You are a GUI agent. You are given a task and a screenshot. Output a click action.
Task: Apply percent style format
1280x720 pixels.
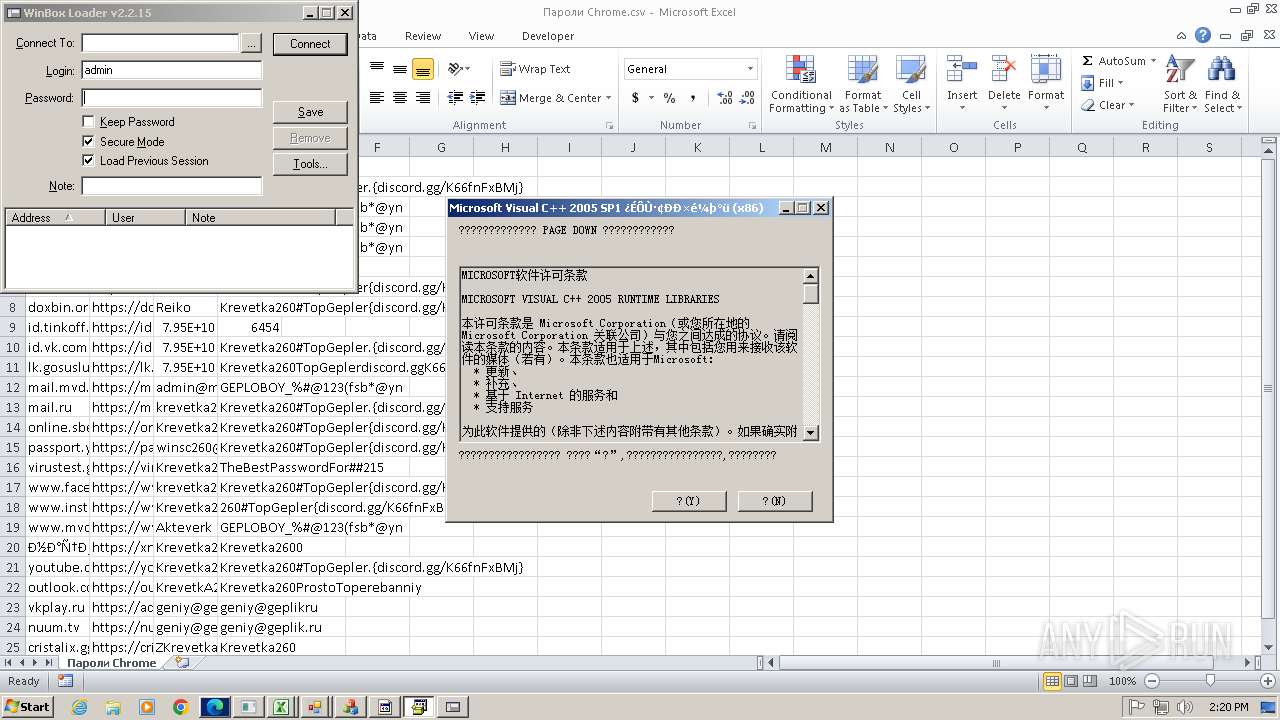coord(669,98)
